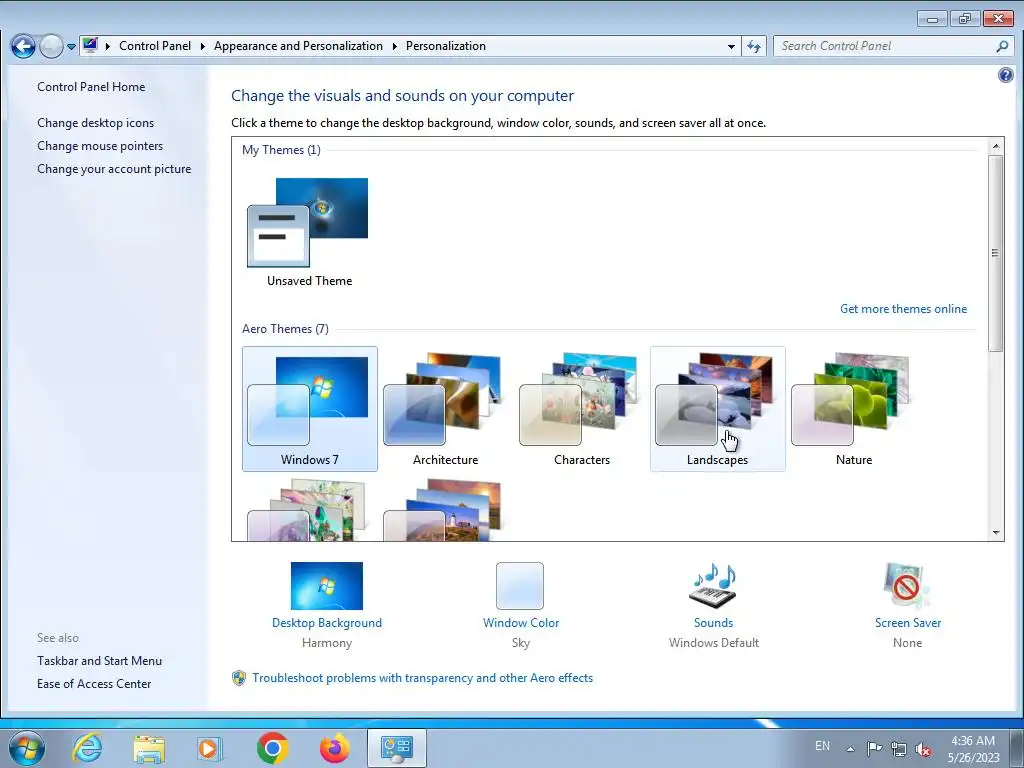Open Troubleshoot problems with transparency link

[423, 678]
